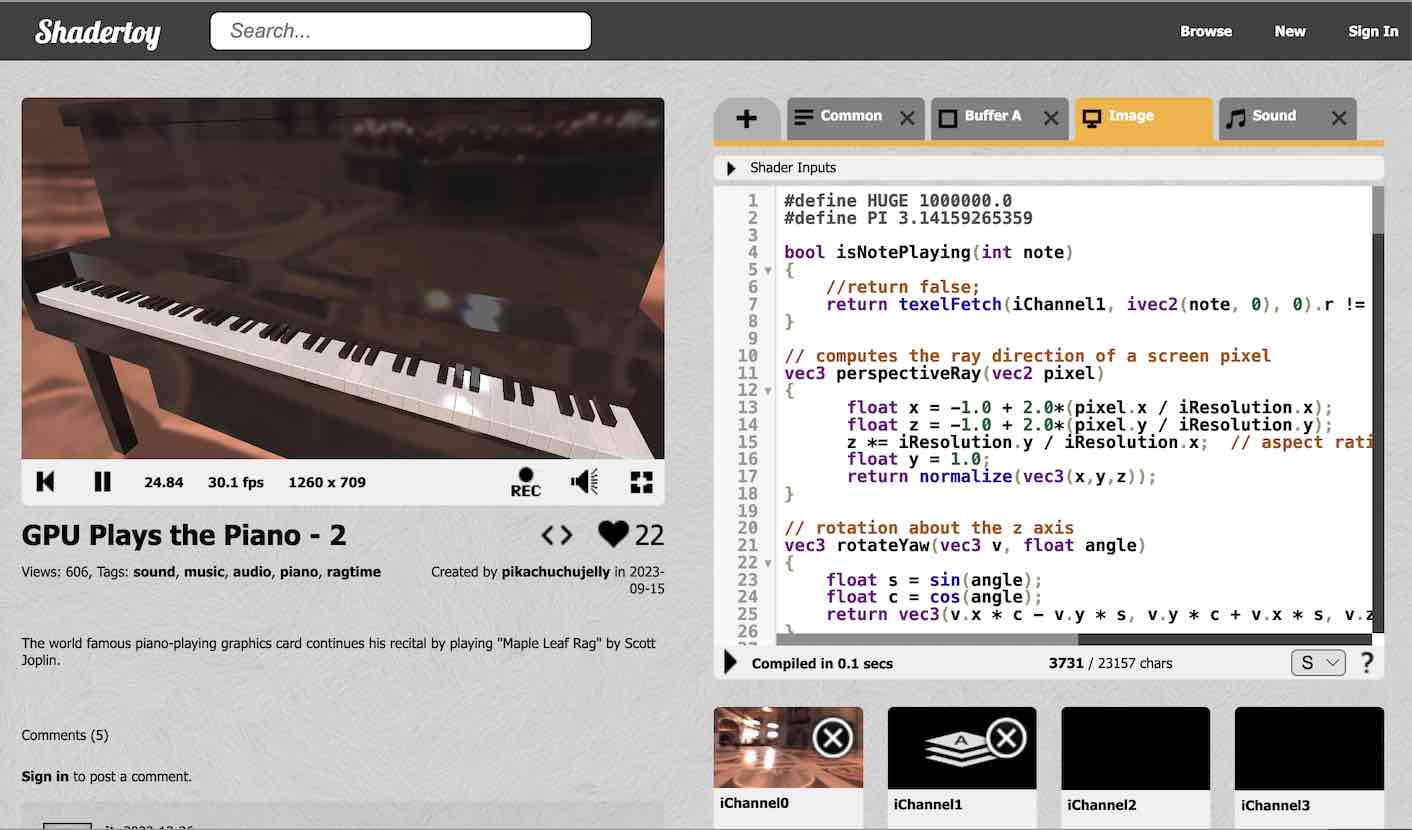The width and height of the screenshot is (1412, 830).
Task: Open help with the question mark icon
Action: (1366, 662)
